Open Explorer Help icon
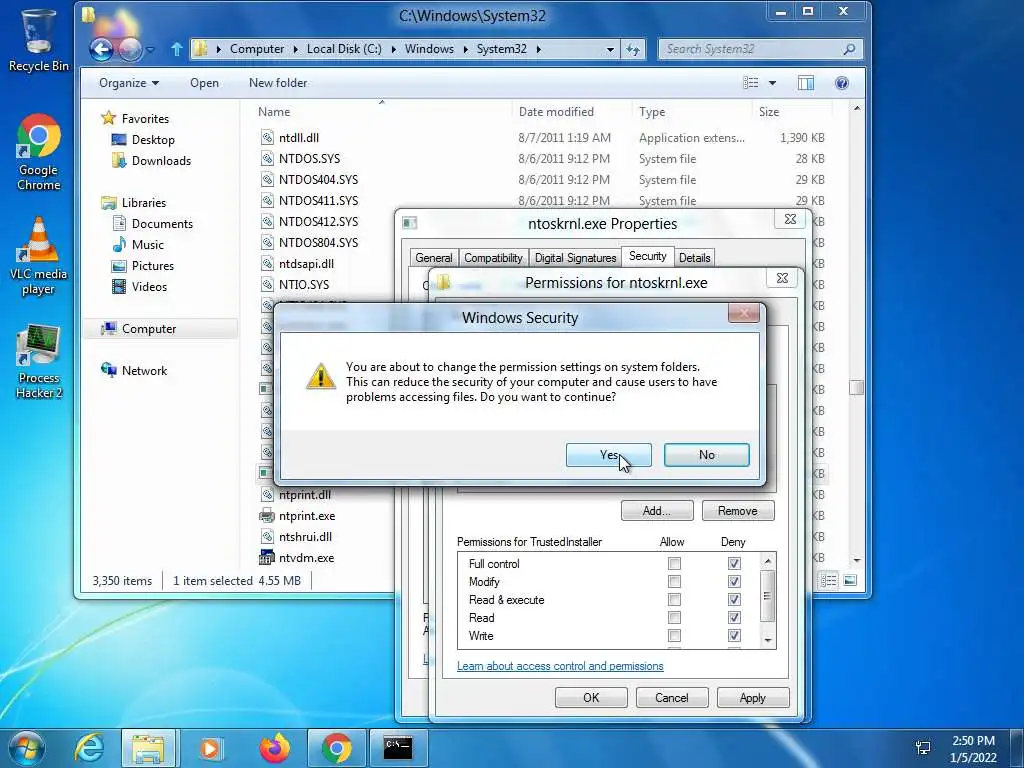 pyautogui.click(x=842, y=83)
